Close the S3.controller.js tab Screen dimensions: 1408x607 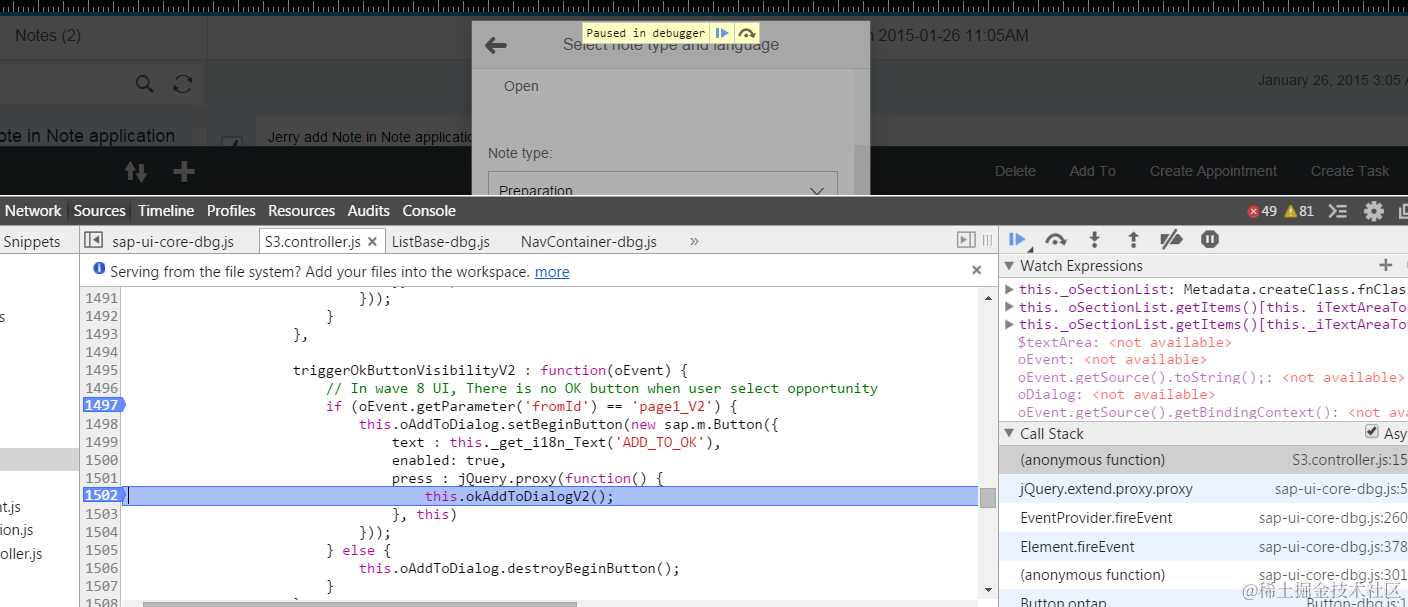coord(372,241)
